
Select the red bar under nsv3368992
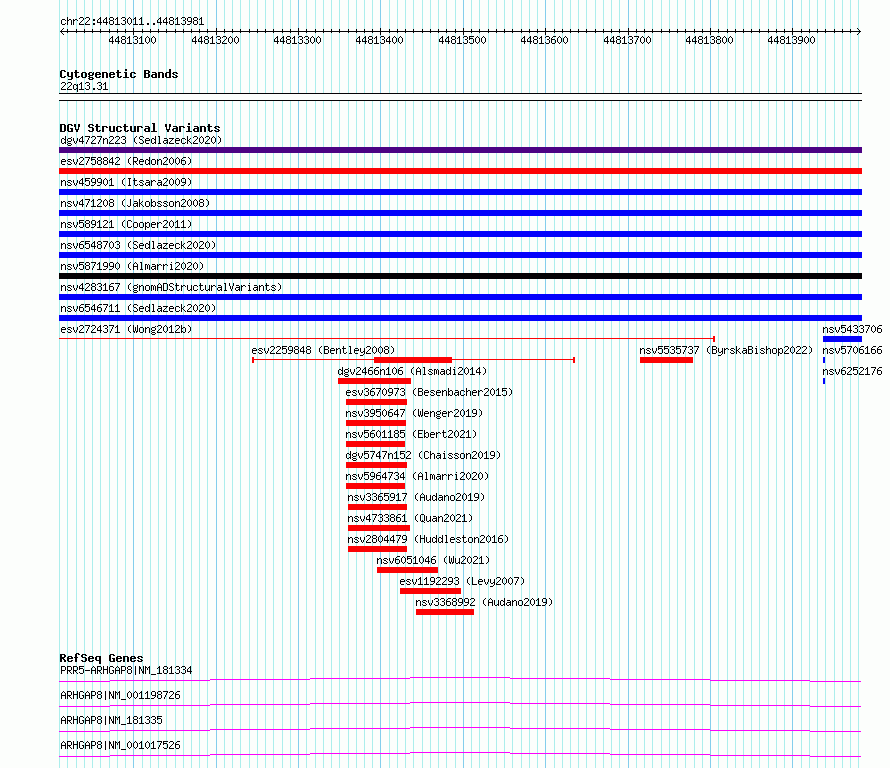pos(445,612)
